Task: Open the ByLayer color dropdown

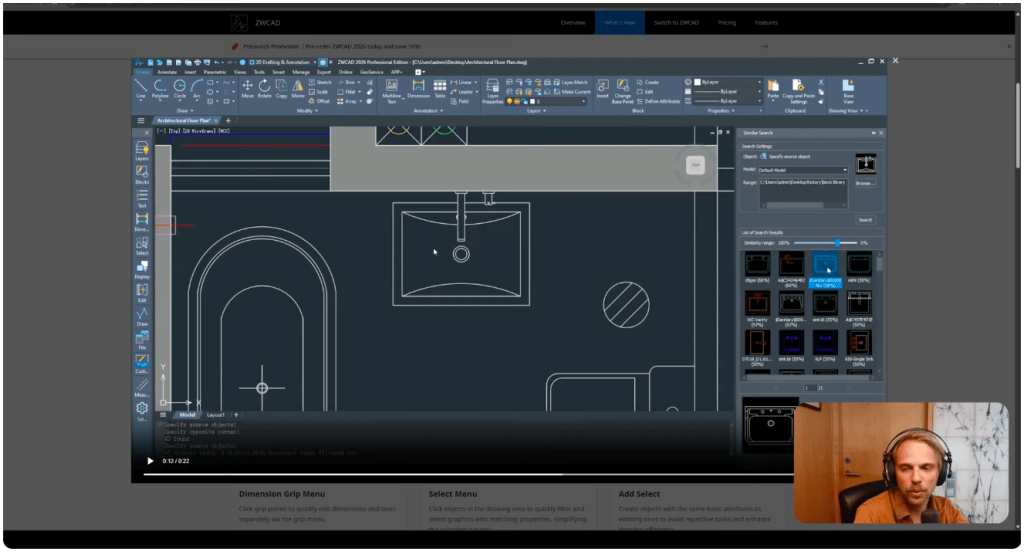Action: click(x=726, y=81)
